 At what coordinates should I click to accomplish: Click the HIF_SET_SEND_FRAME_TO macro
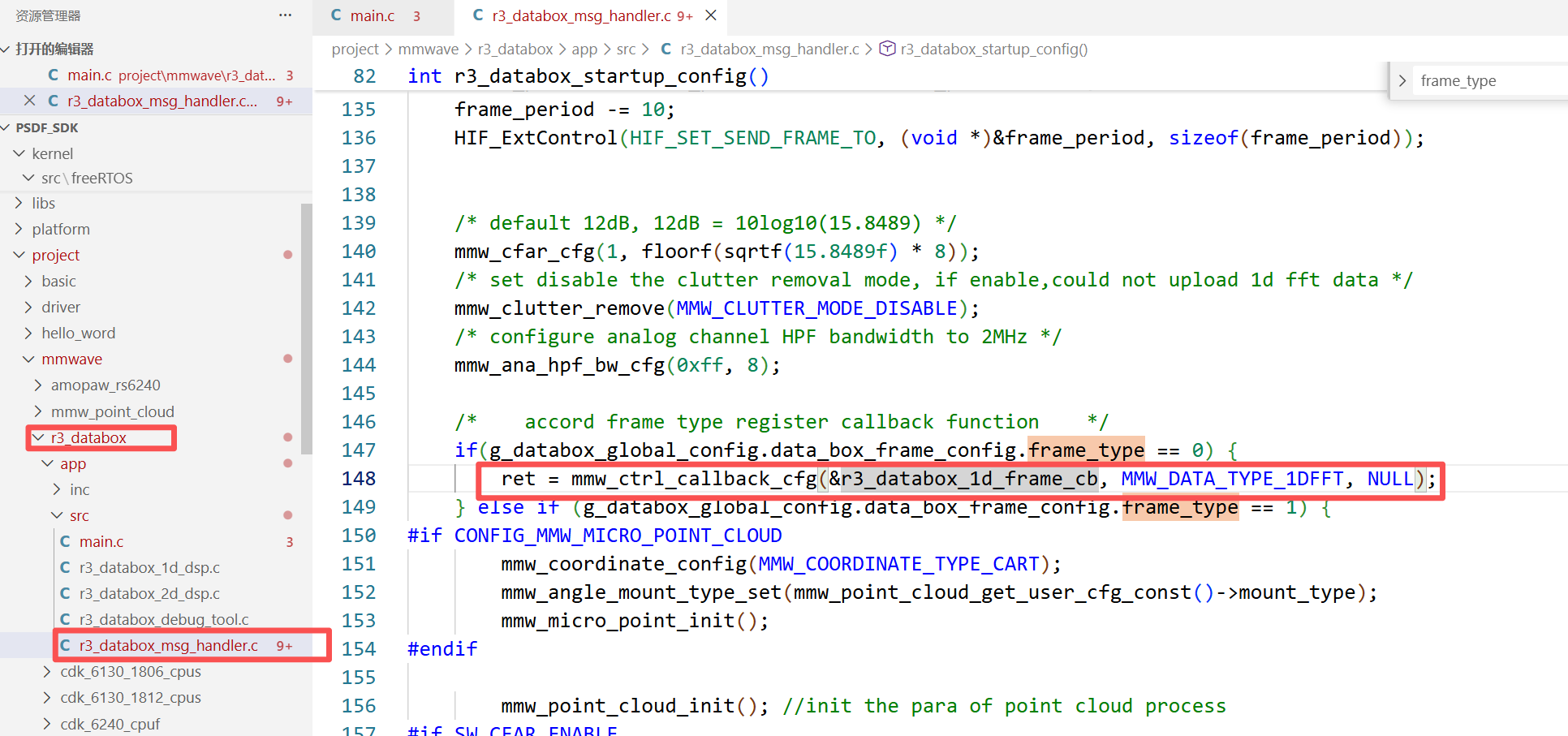point(752,138)
